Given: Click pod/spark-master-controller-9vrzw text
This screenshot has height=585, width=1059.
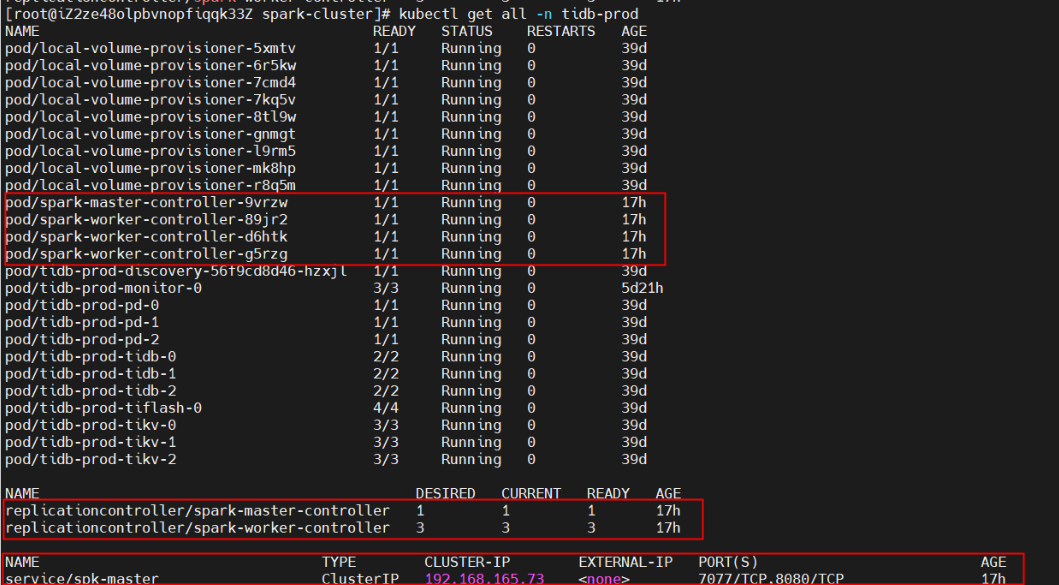Looking at the screenshot, I should pos(147,203).
